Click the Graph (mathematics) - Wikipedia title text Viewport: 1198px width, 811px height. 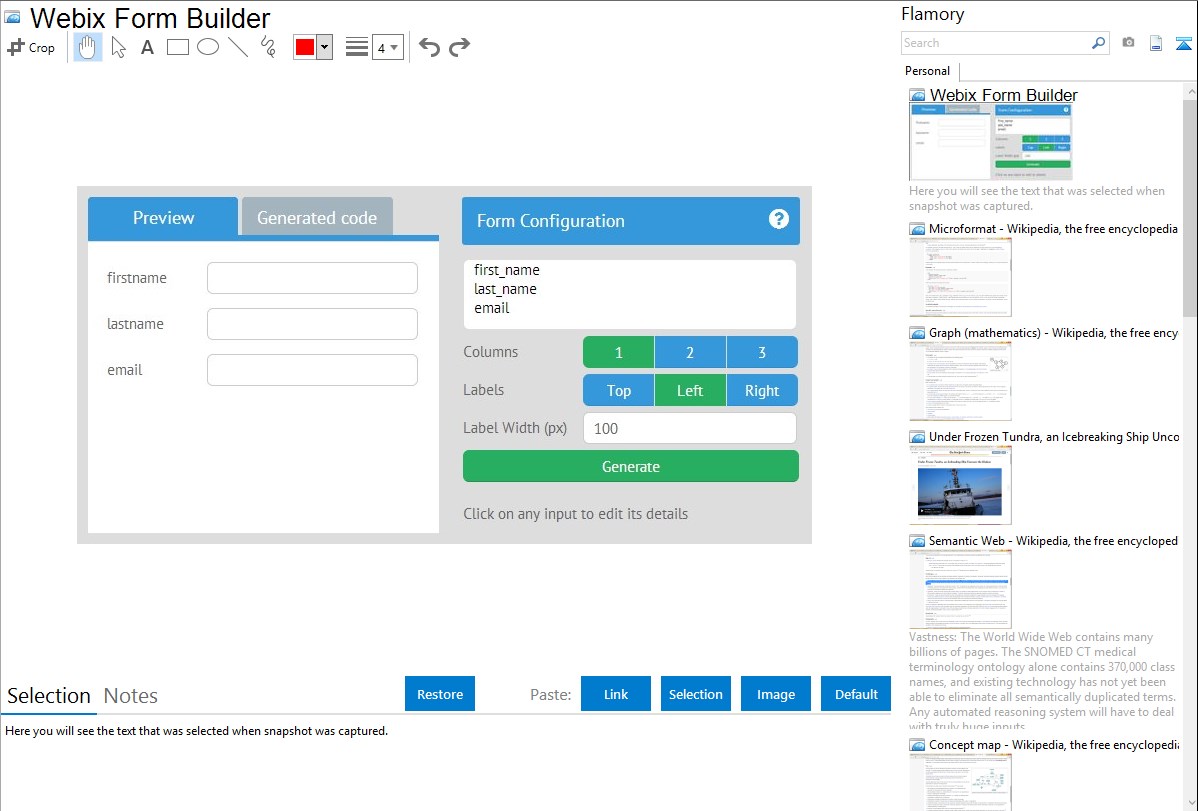[1054, 333]
